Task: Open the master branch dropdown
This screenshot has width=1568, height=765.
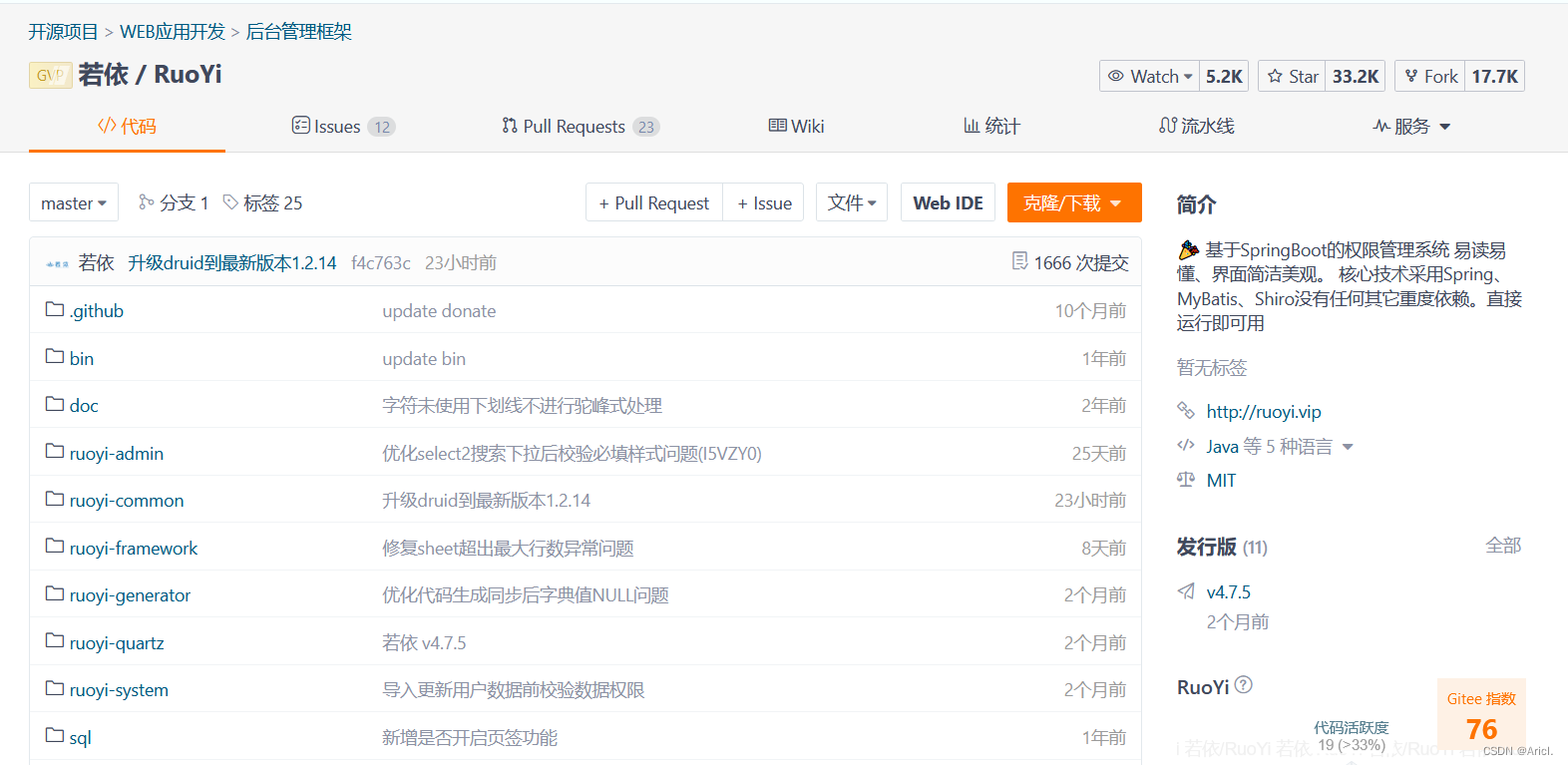Action: 74,202
